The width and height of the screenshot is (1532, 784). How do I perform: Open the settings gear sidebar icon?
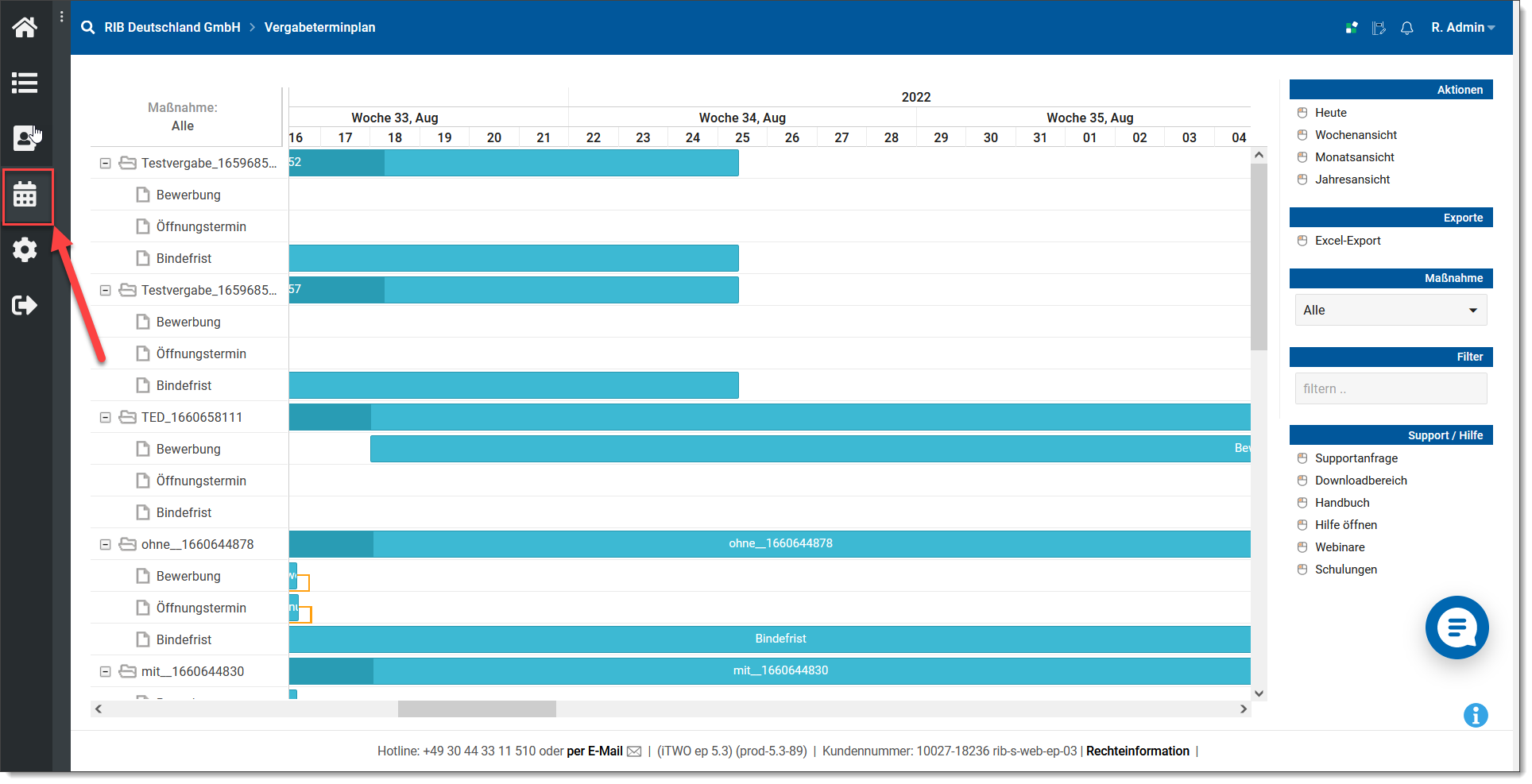pos(25,249)
